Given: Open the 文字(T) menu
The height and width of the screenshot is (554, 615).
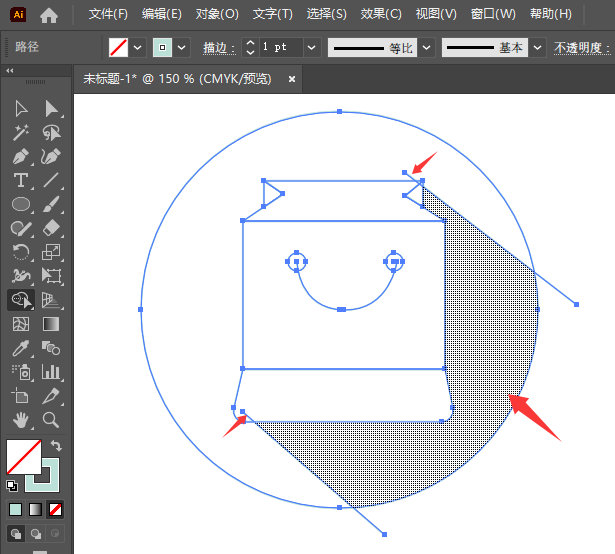Looking at the screenshot, I should tap(273, 15).
